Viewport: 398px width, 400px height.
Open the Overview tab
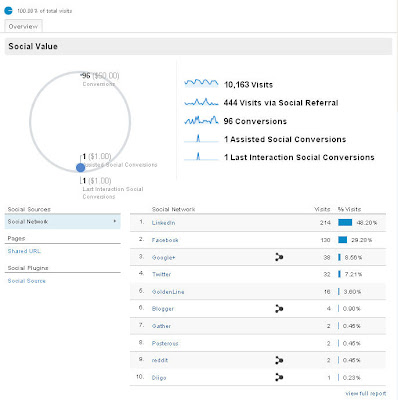click(23, 26)
